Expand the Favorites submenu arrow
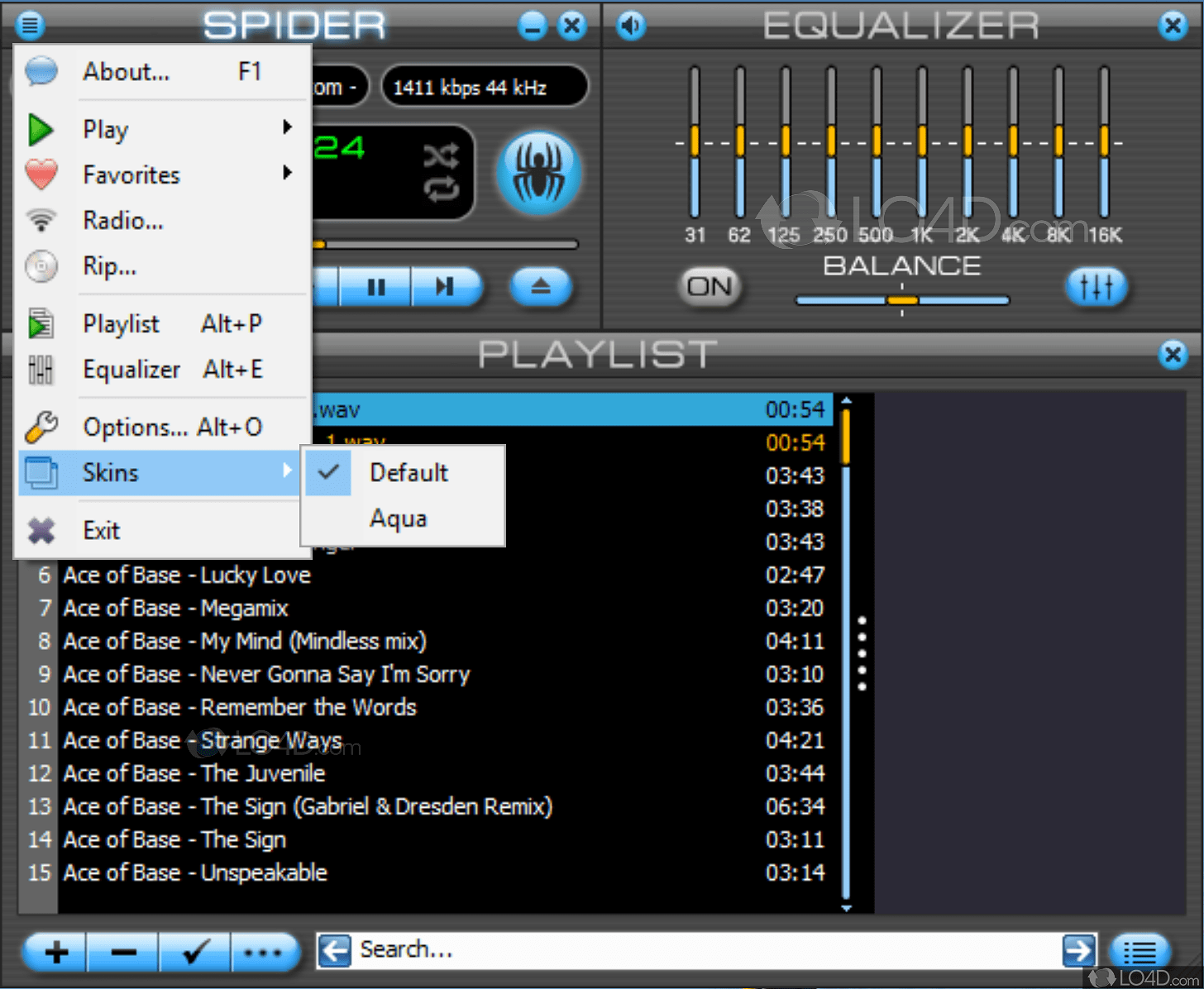The height and width of the screenshot is (989, 1204). coord(287,173)
